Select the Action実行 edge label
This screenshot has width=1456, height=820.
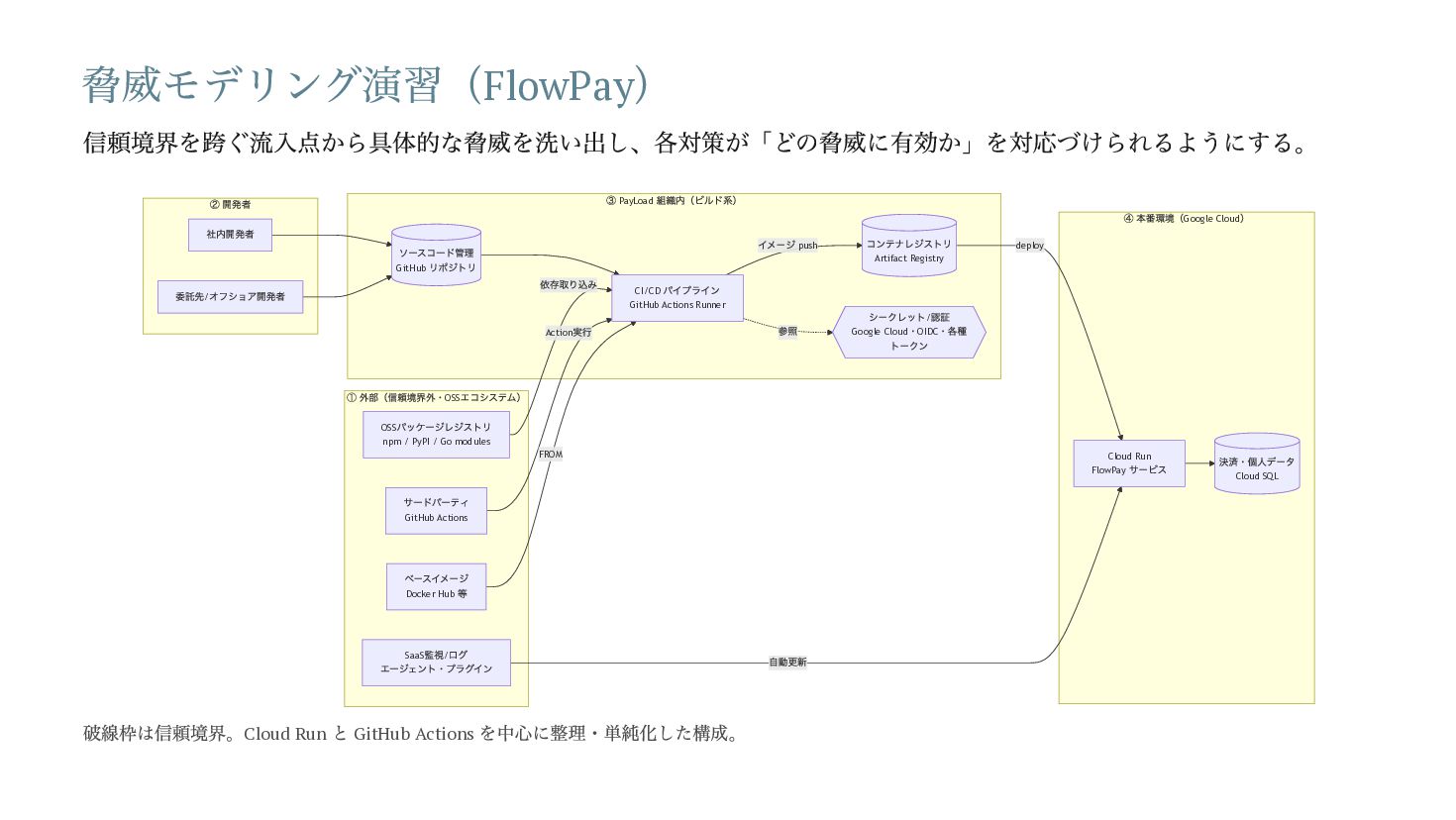point(569,333)
